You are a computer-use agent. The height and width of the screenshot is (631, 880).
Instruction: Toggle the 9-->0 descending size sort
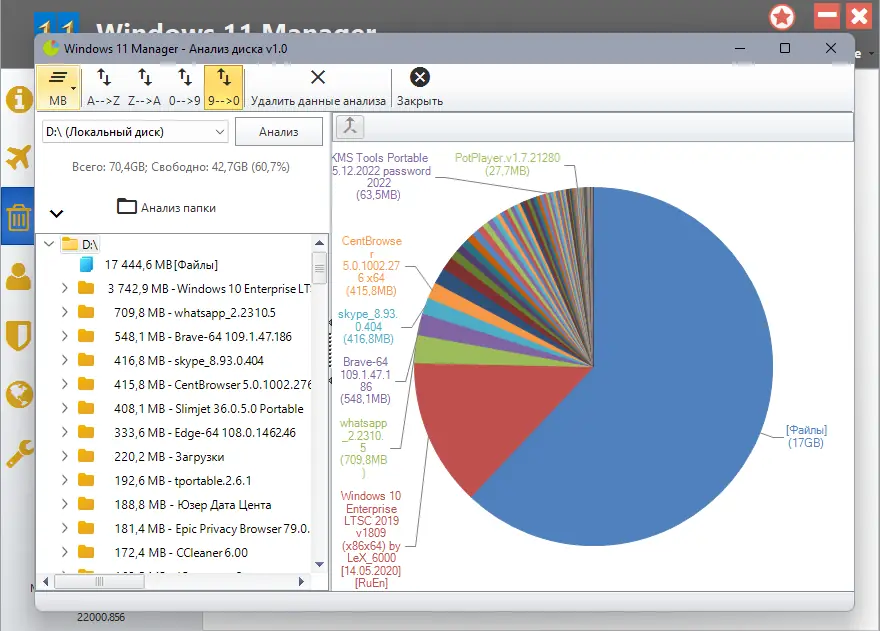[x=223, y=87]
